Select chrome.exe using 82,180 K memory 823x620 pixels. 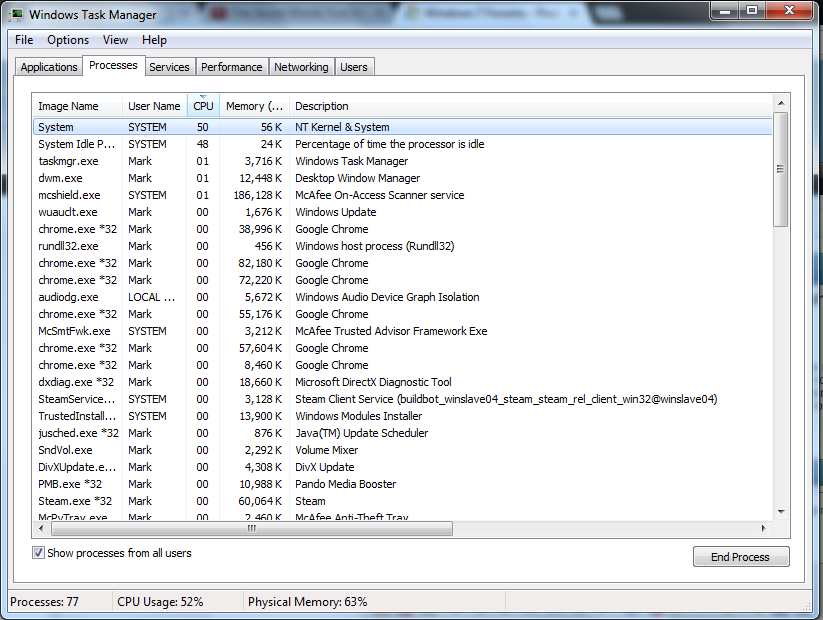tap(403, 263)
